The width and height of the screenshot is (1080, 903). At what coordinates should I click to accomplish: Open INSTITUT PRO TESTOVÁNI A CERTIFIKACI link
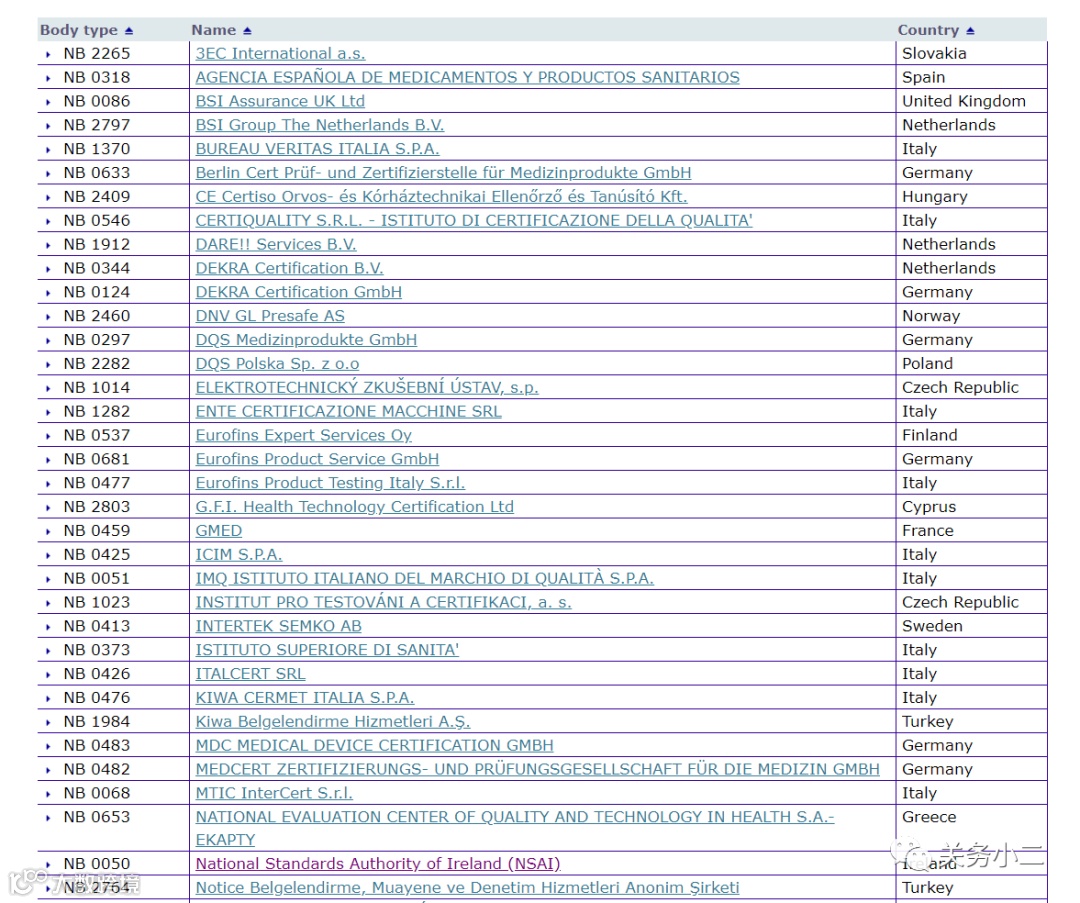384,603
